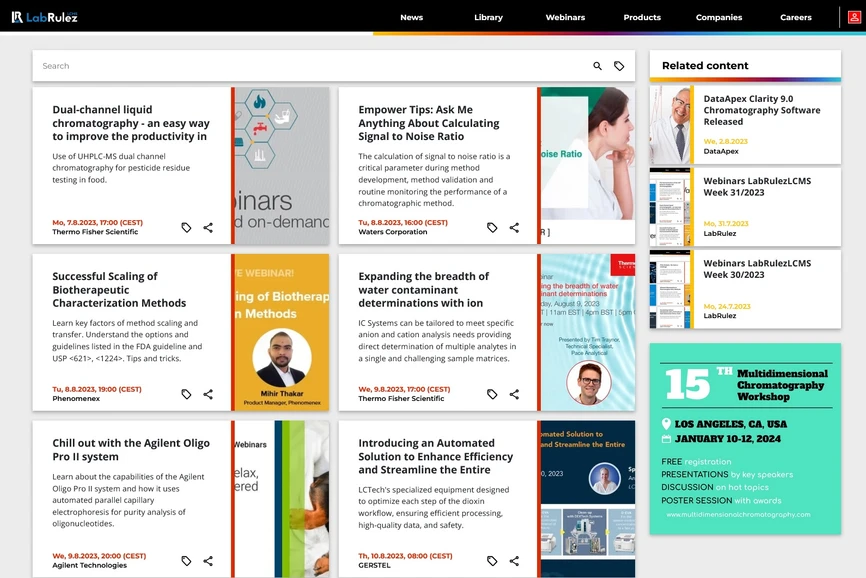Open the Products menu
Screen dimensions: 866x578
642,17
